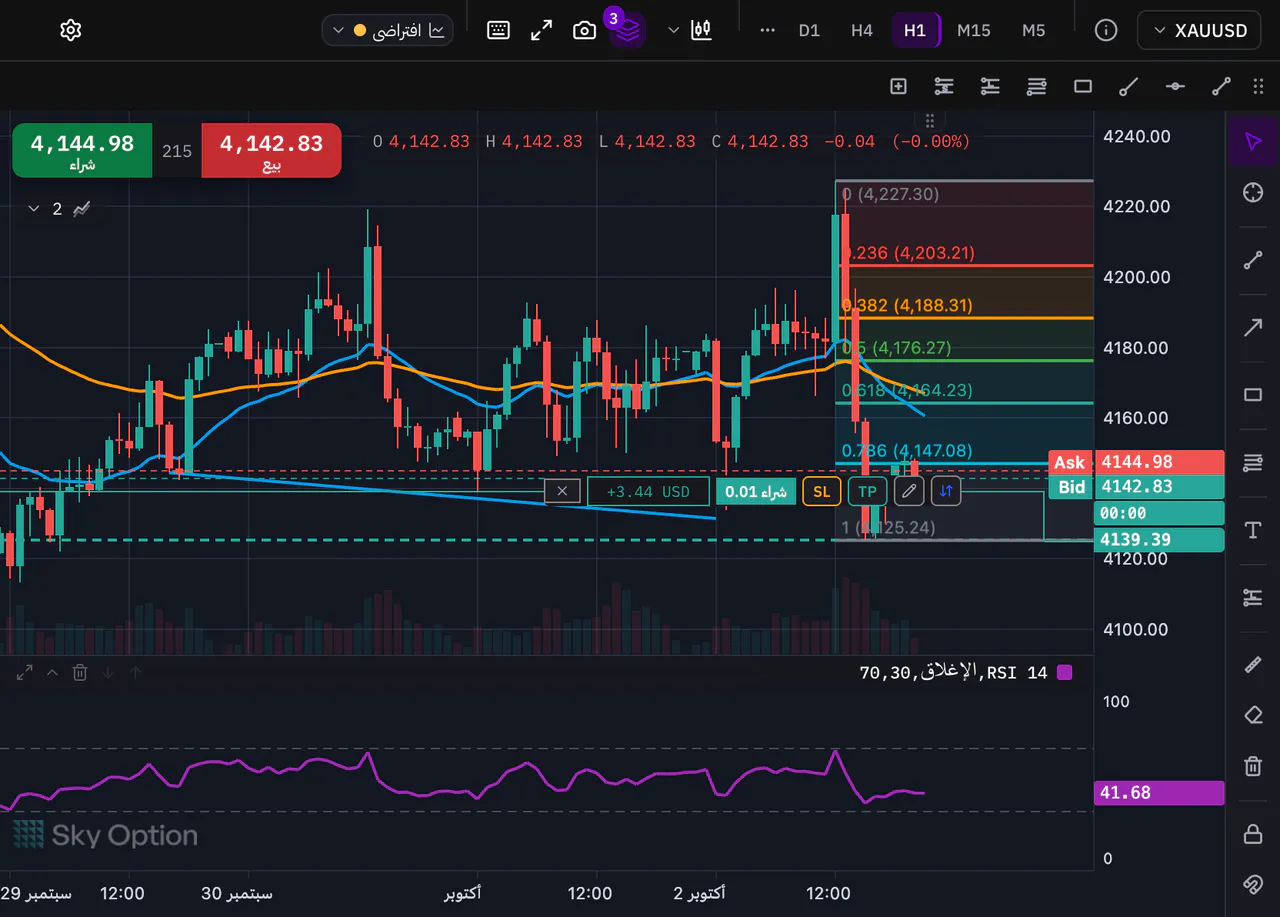Screen dimensions: 1280x917
Task: Collapse the RSI pane with chevron
Action: pyautogui.click(x=52, y=673)
